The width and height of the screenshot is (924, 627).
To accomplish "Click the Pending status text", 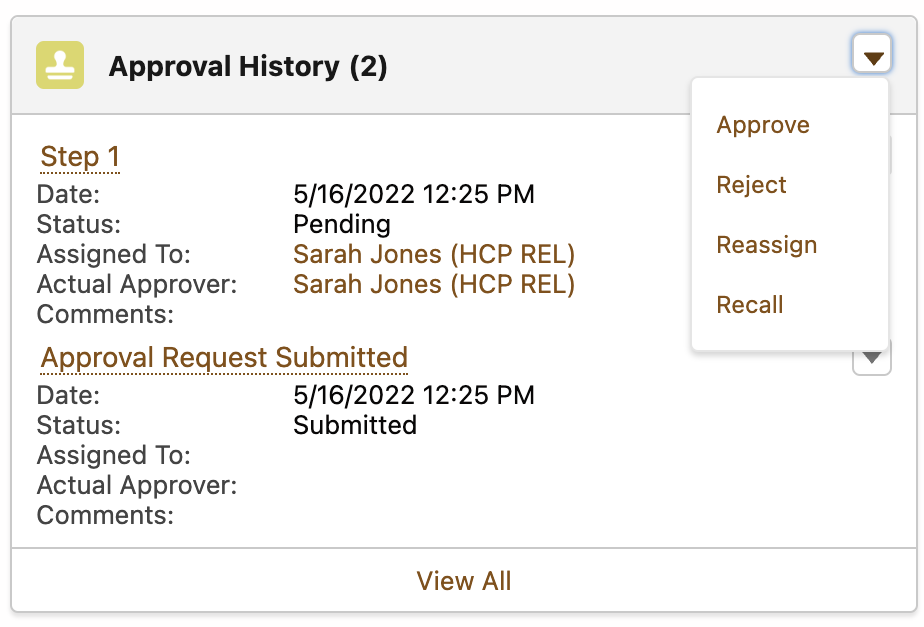I will 342,224.
